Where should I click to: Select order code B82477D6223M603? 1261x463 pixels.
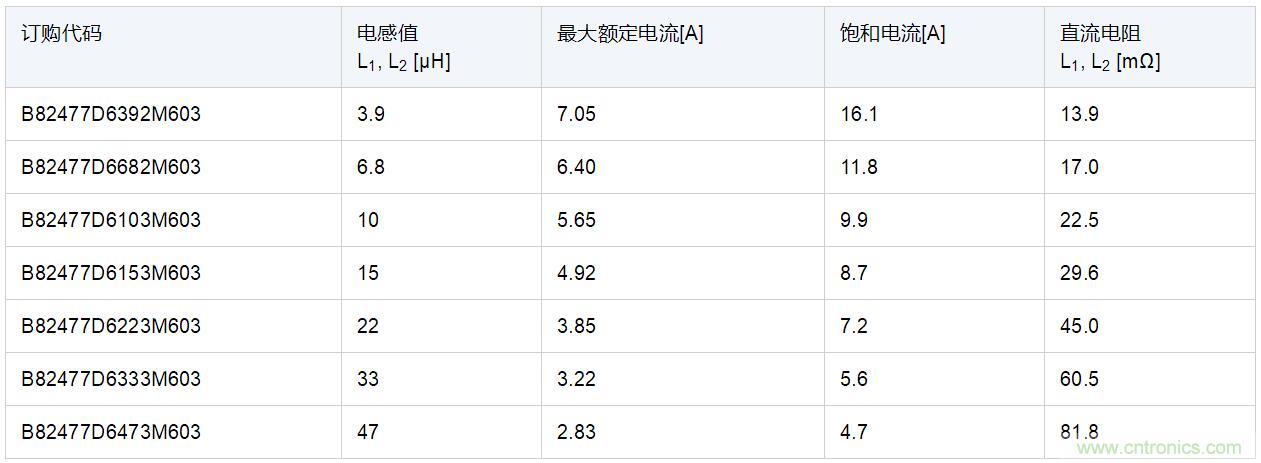click(111, 326)
